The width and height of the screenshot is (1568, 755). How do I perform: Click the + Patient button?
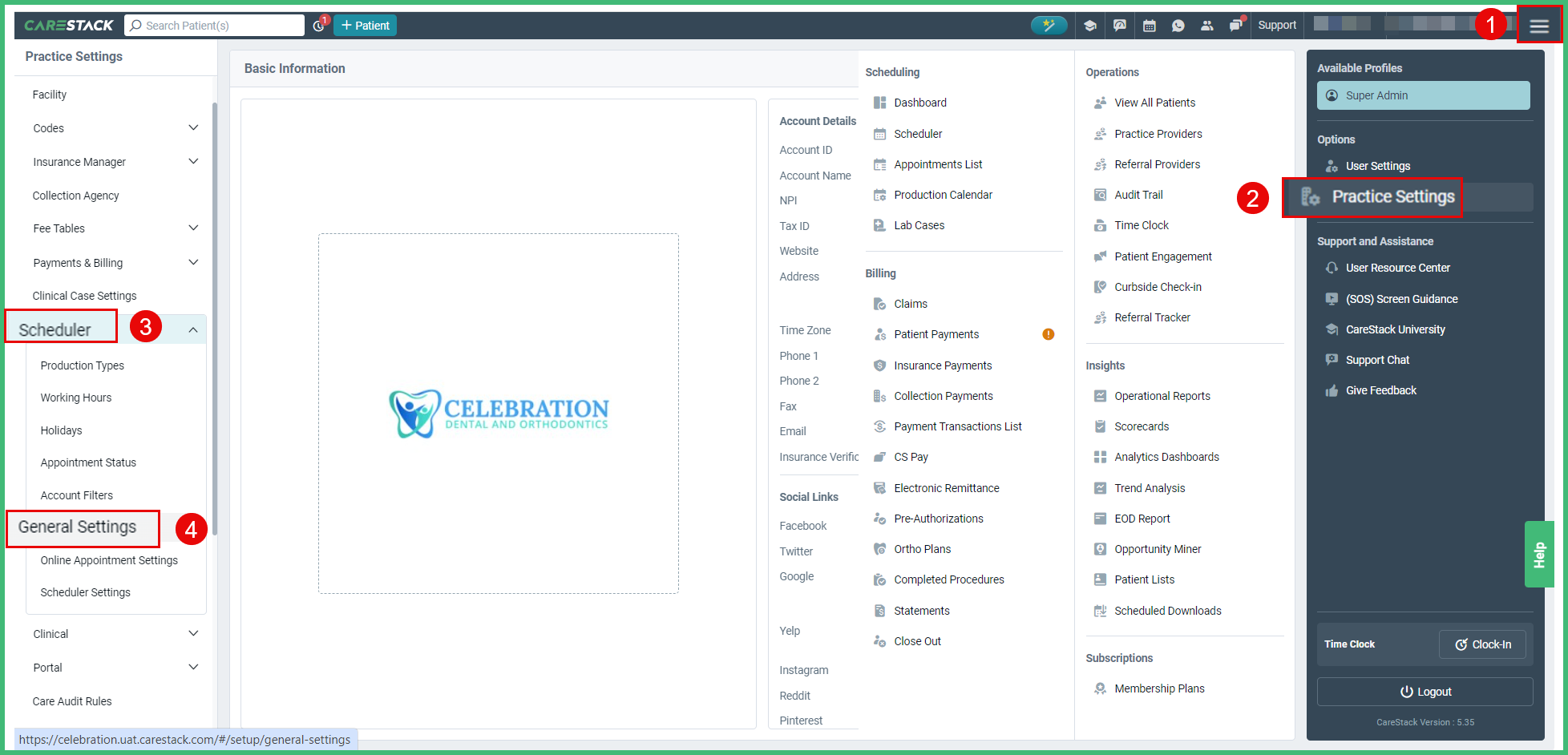pyautogui.click(x=365, y=25)
